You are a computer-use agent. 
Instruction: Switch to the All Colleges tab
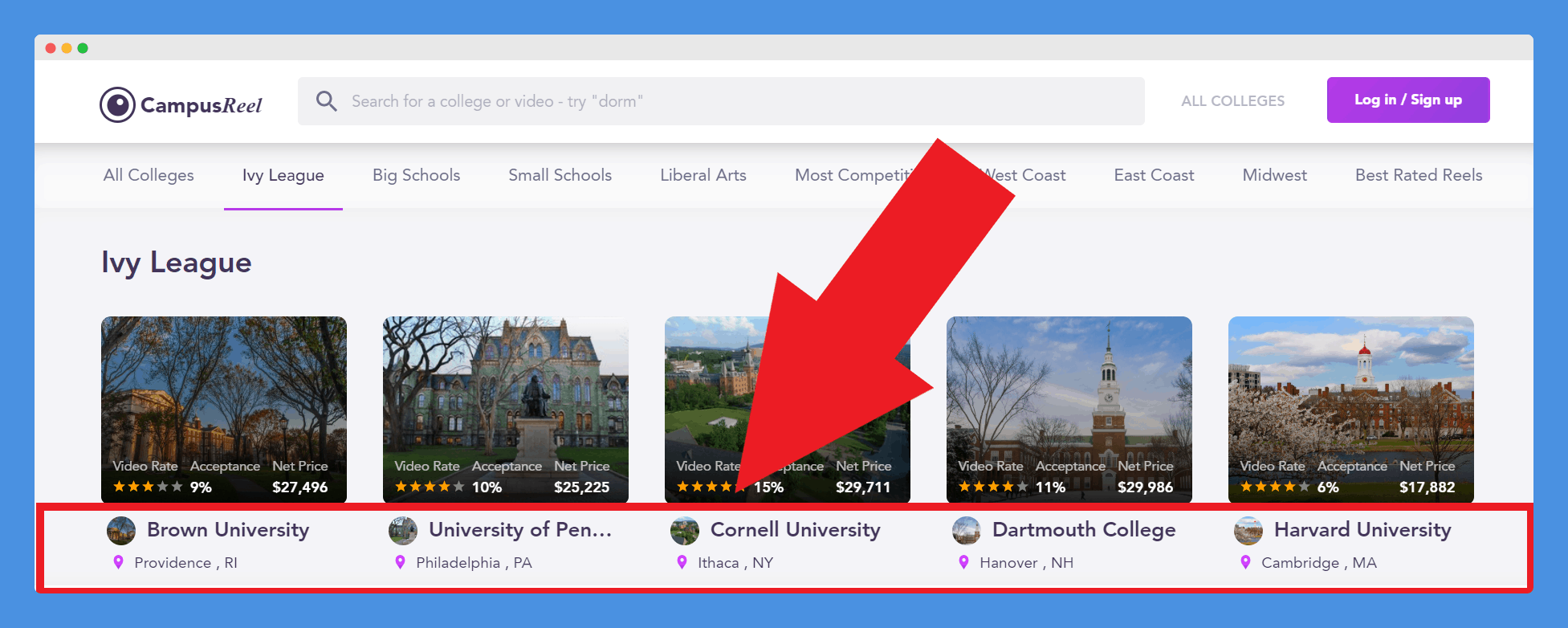pyautogui.click(x=149, y=175)
